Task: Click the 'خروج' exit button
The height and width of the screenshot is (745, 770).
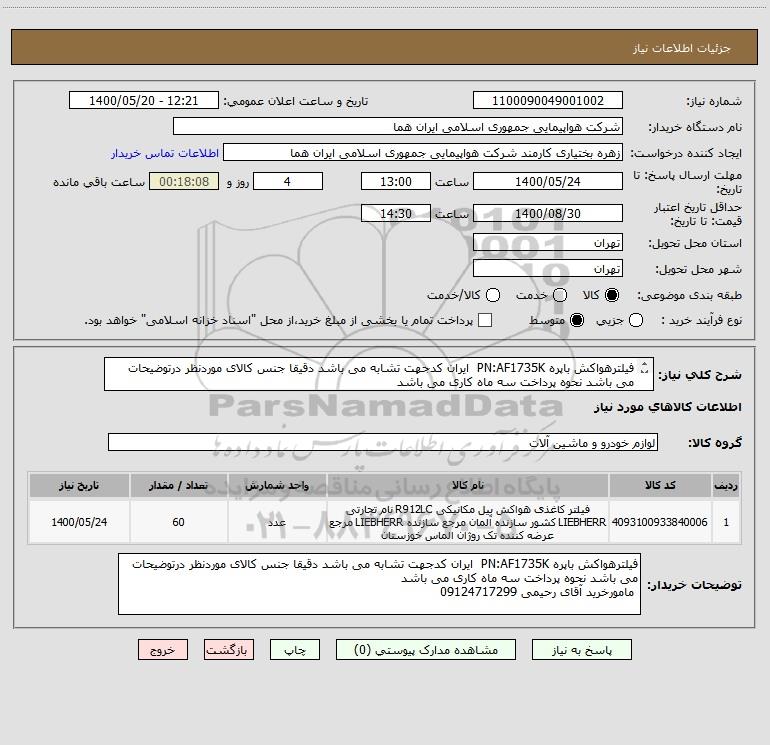Action: [x=163, y=650]
